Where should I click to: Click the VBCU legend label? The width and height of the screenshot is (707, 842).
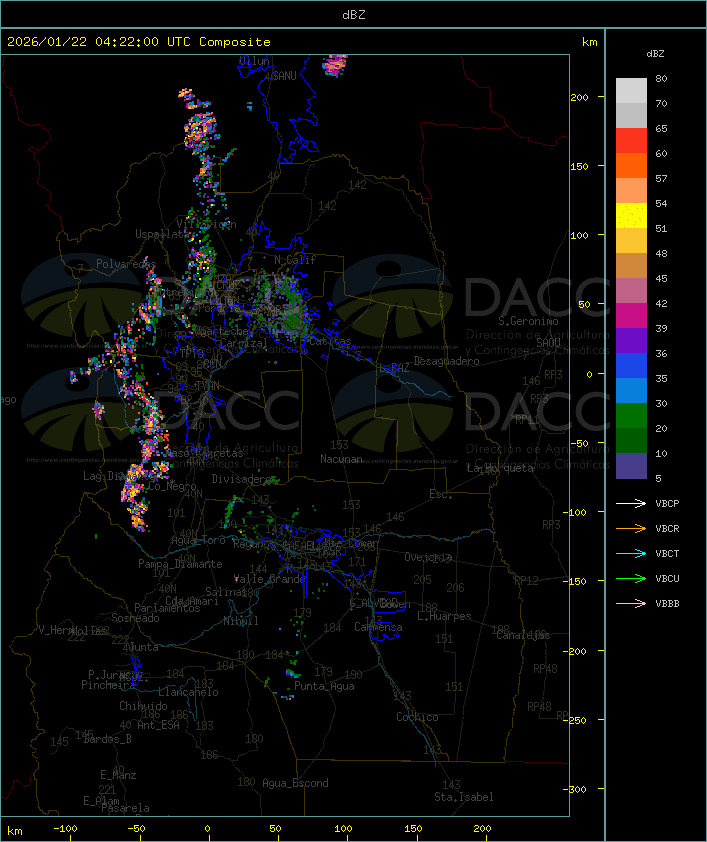[x=667, y=578]
